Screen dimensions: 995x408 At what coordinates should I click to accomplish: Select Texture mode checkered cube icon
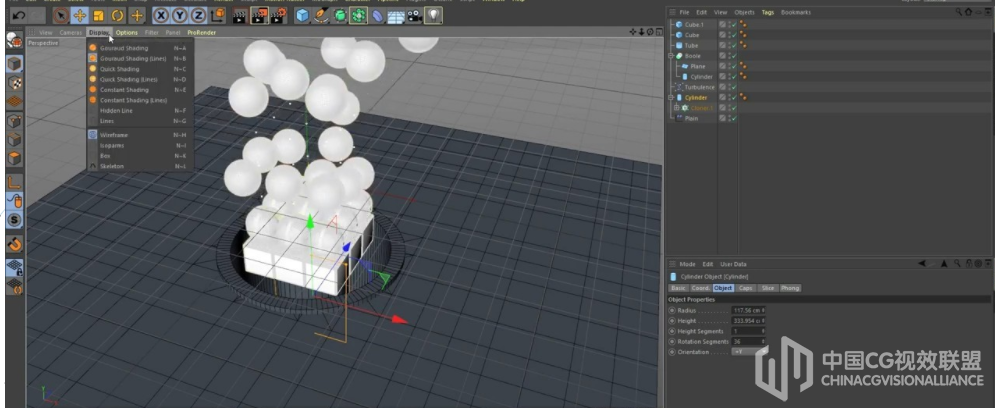14,82
